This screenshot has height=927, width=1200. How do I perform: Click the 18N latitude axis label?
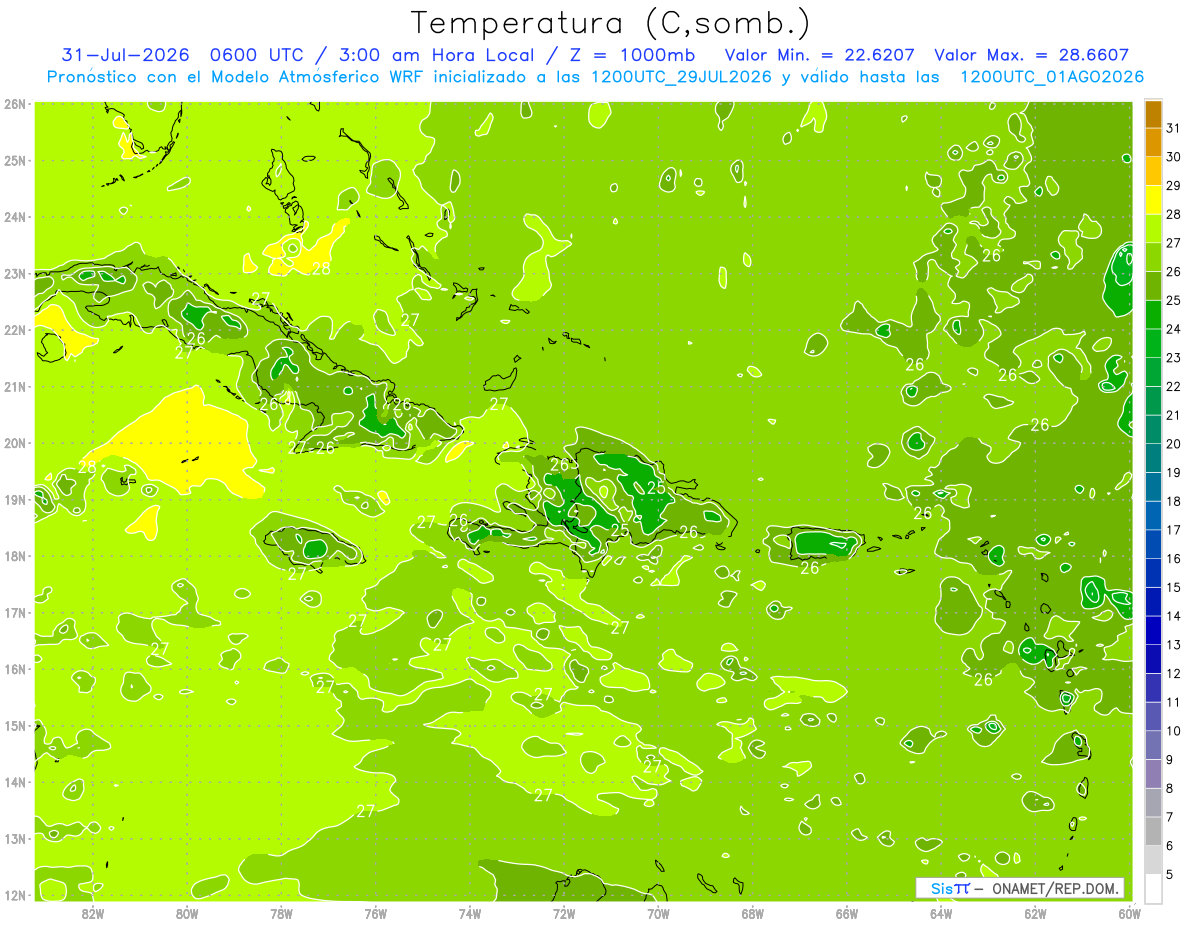pyautogui.click(x=15, y=556)
